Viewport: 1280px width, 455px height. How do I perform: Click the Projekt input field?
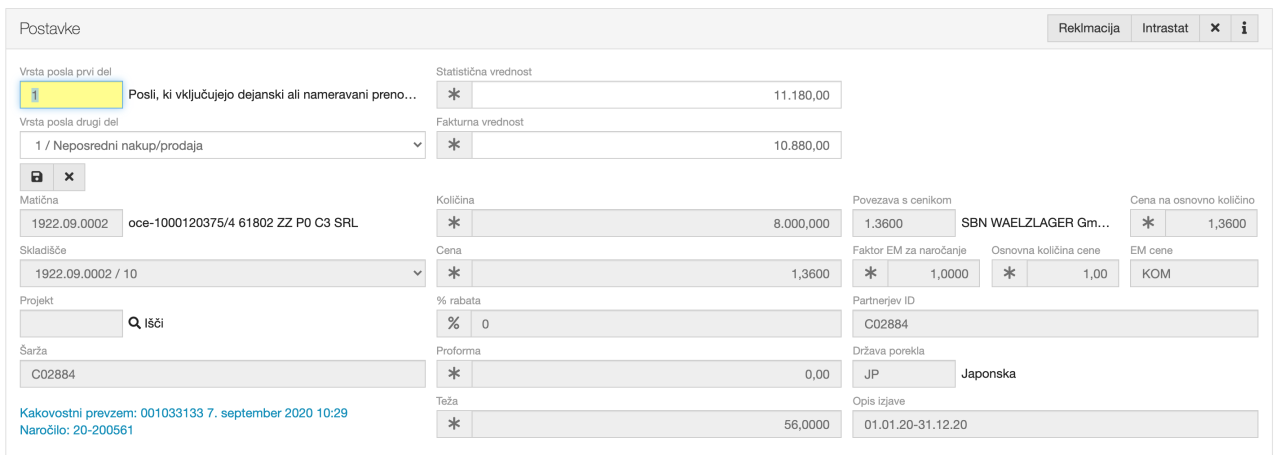71,323
